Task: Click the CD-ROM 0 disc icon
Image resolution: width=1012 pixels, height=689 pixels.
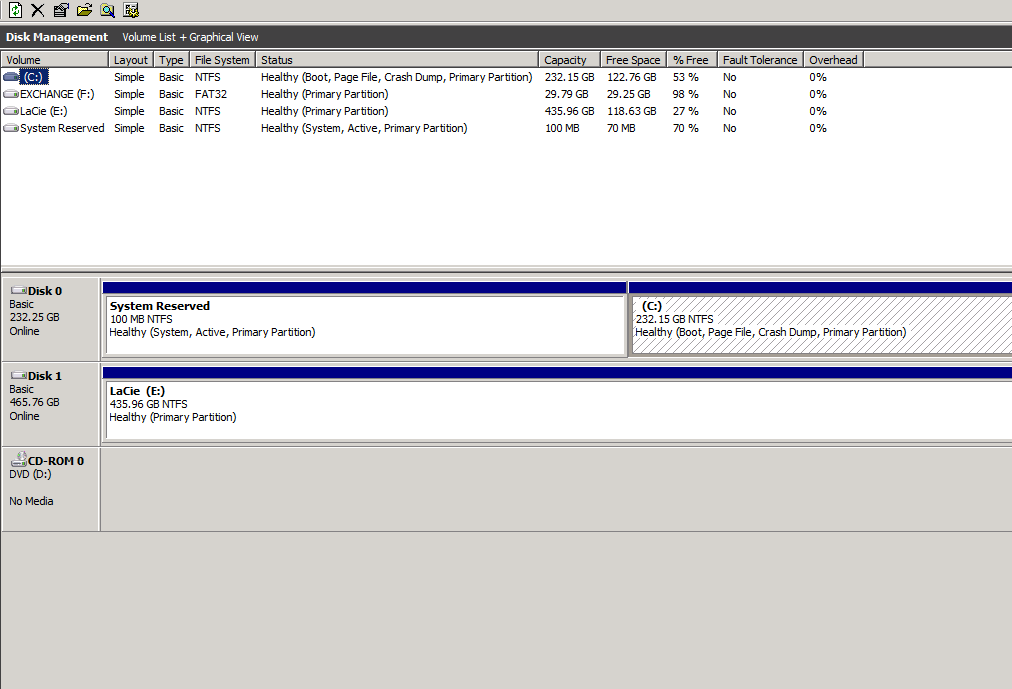Action: pyautogui.click(x=20, y=459)
